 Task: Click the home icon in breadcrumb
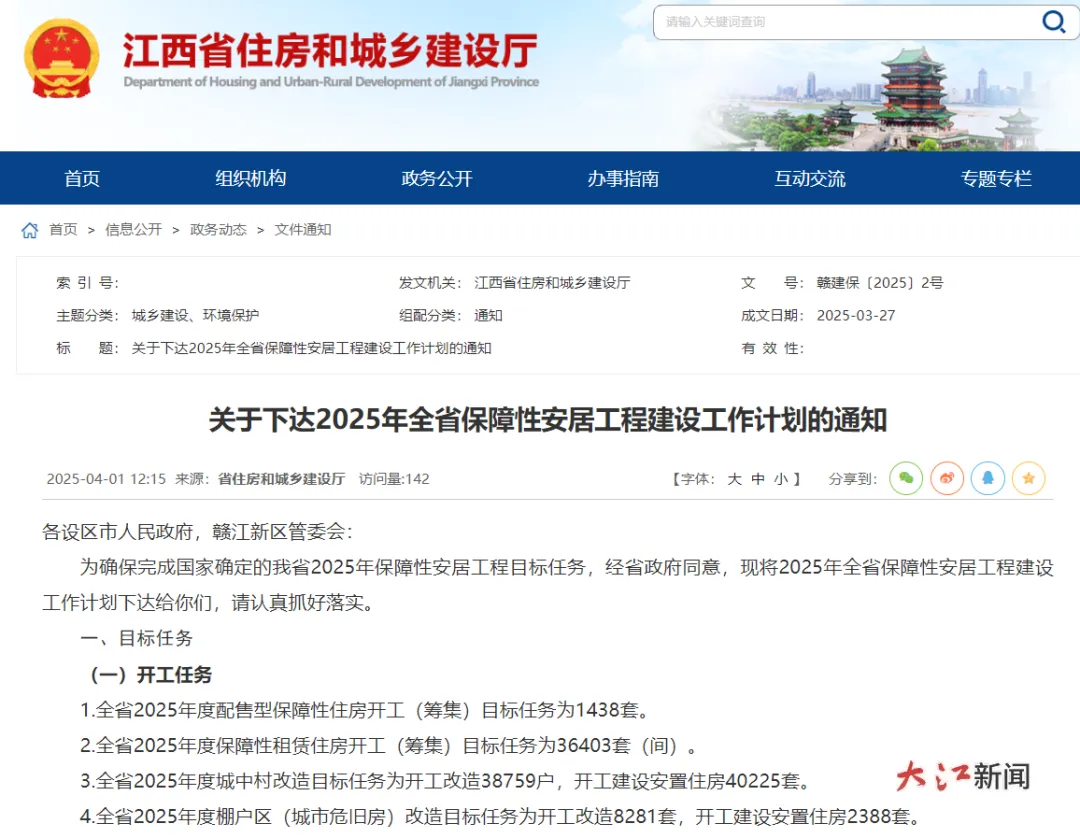[x=30, y=230]
